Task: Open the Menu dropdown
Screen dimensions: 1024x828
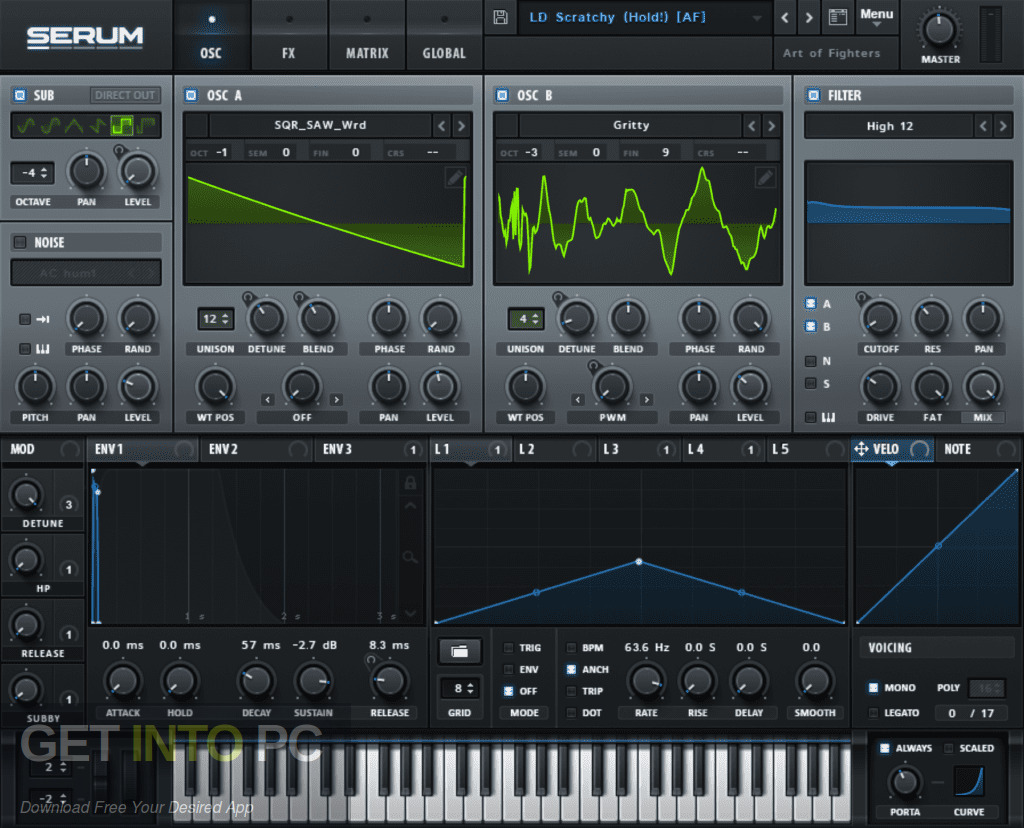Action: [x=876, y=18]
